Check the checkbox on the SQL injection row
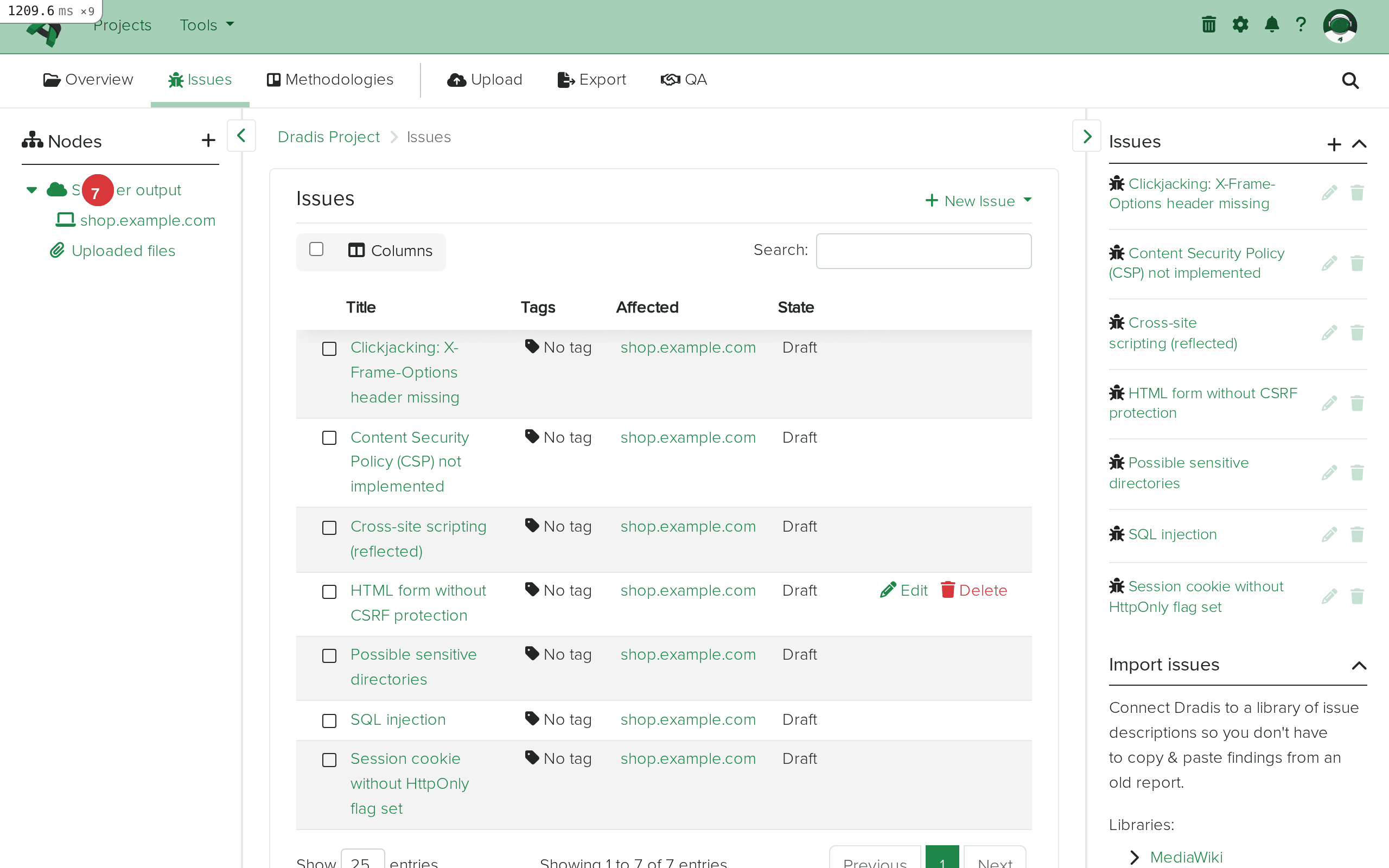1389x868 pixels. click(x=329, y=720)
